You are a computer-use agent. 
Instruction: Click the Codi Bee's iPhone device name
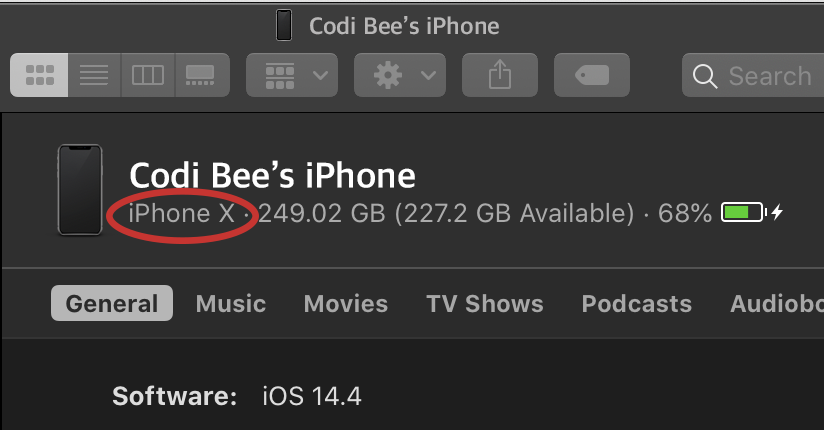pos(272,177)
